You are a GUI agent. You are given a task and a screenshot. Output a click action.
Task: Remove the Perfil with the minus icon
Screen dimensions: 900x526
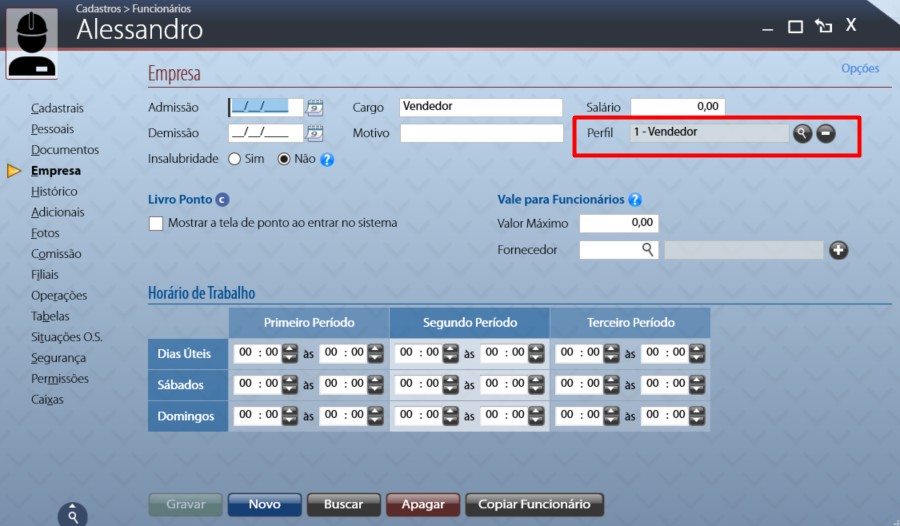(825, 133)
